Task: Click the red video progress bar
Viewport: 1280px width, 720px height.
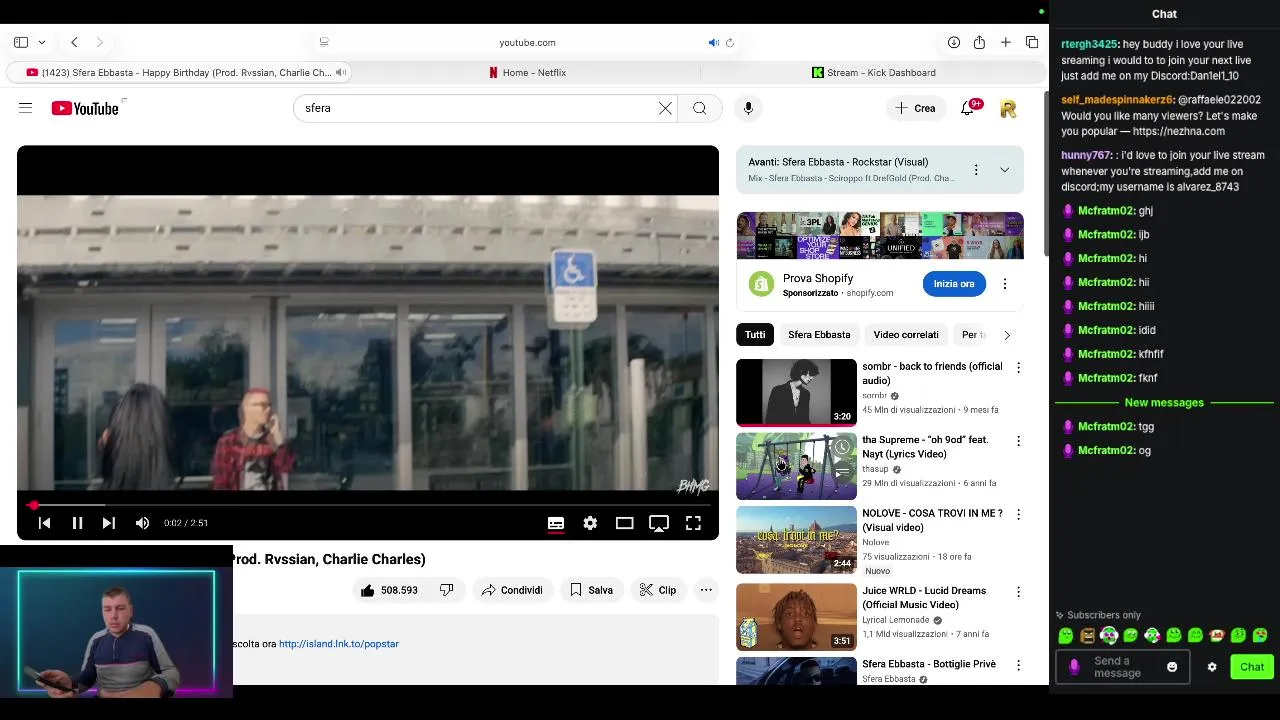Action: tap(368, 505)
